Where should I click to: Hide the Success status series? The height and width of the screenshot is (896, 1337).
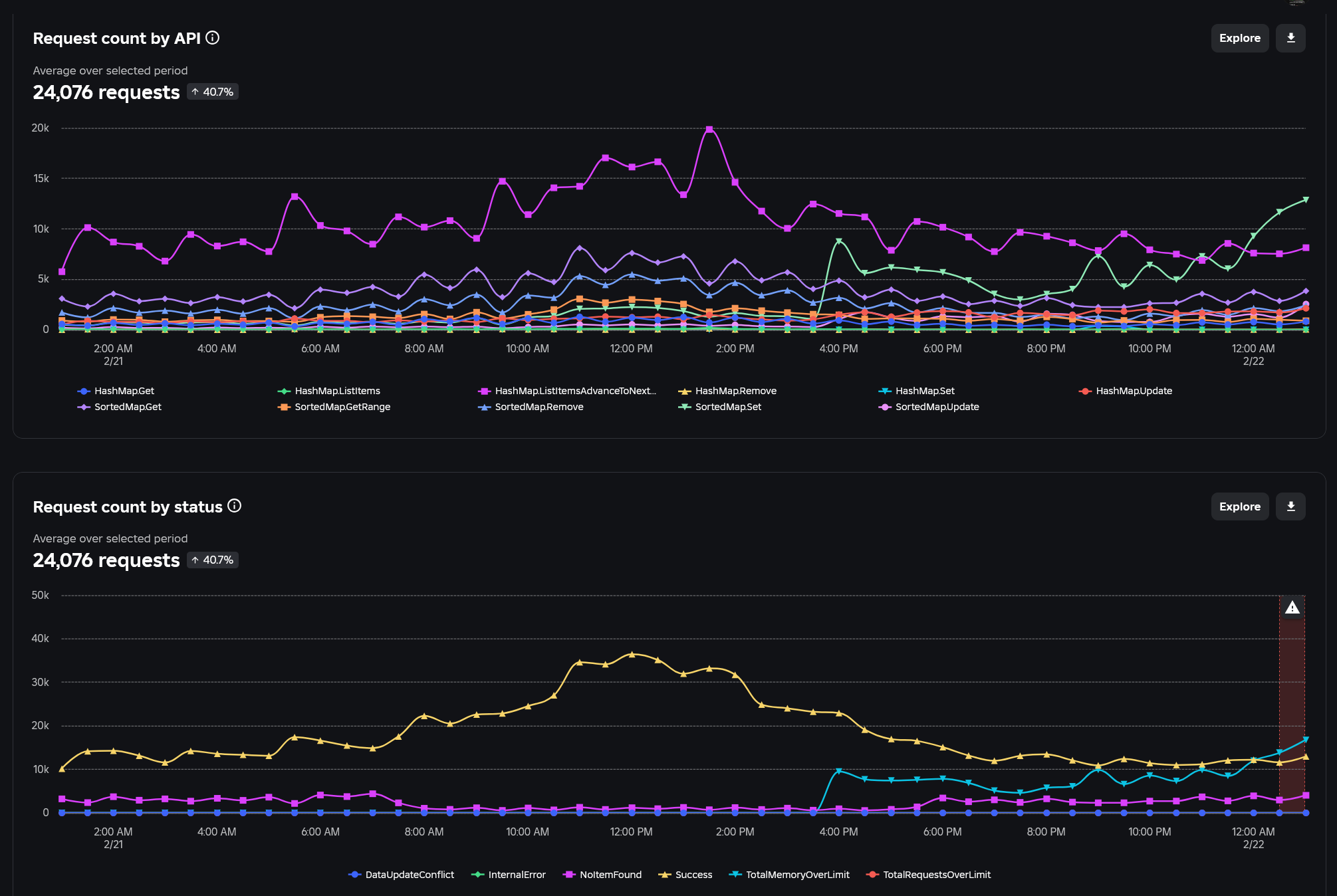pyautogui.click(x=685, y=875)
